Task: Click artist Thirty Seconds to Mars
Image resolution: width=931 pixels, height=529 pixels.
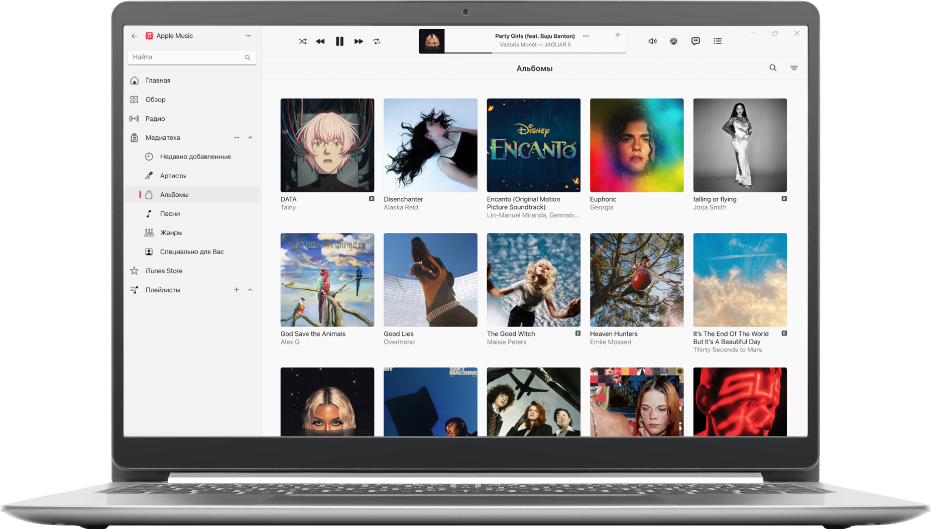Action: pos(727,350)
